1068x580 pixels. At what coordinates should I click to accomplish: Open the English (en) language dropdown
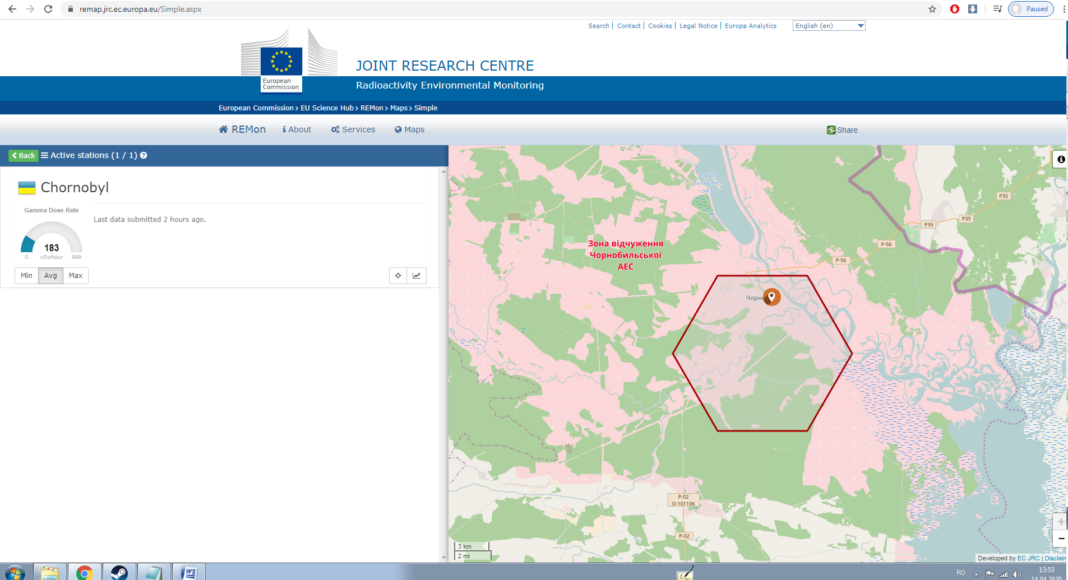tap(829, 26)
